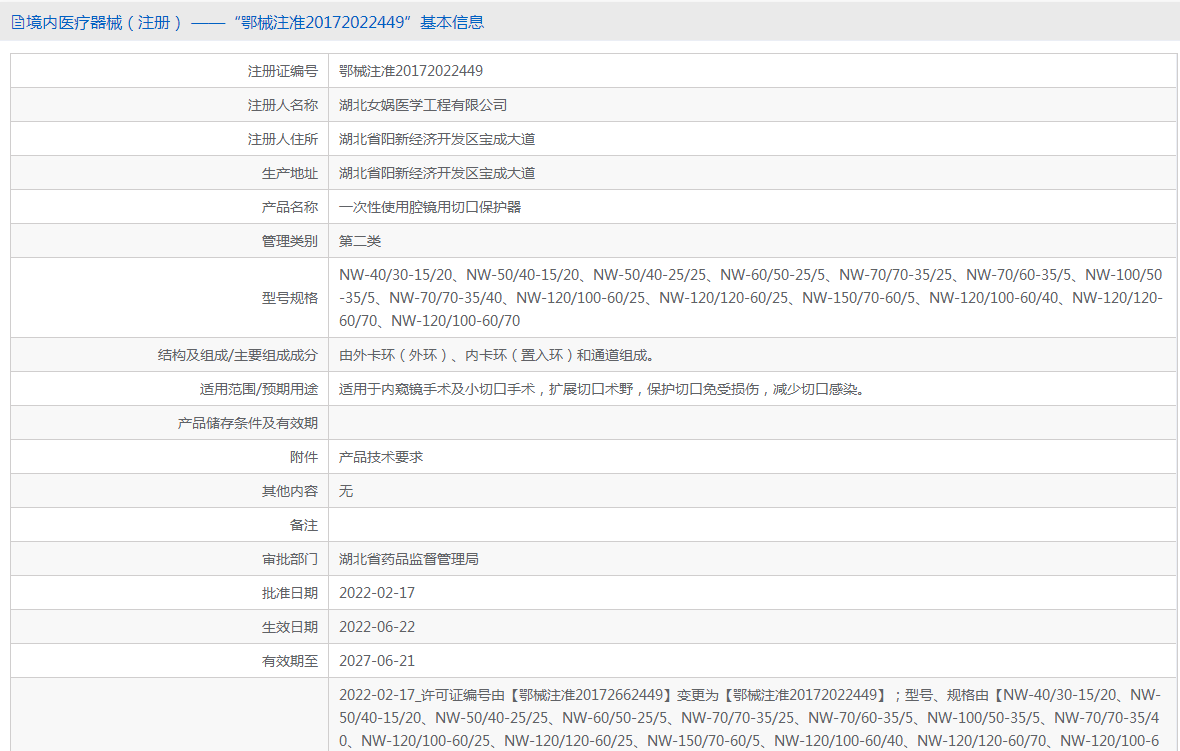Viewport: 1180px width, 751px height.
Task: Select the intended use text 适用于内窥镜手术及小切口手术
Action: 602,389
